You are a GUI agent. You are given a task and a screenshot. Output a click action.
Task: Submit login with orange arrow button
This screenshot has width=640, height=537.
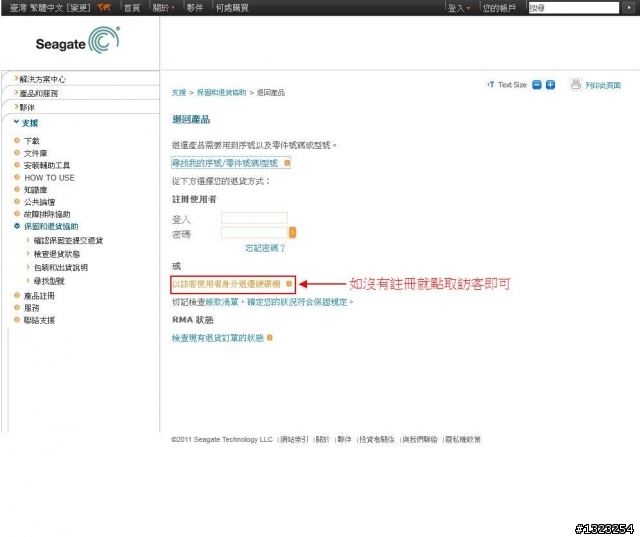(292, 233)
